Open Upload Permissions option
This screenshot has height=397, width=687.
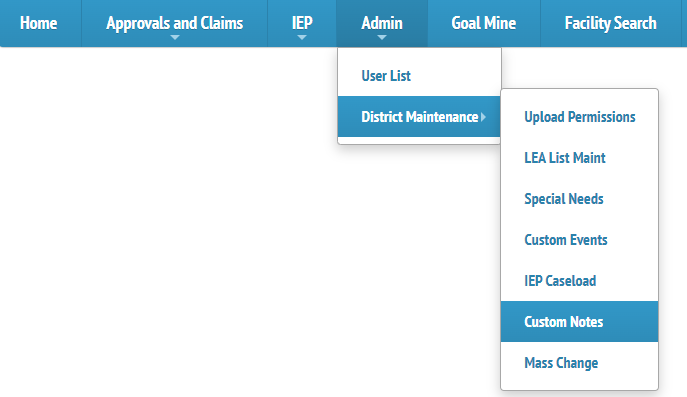tap(579, 117)
